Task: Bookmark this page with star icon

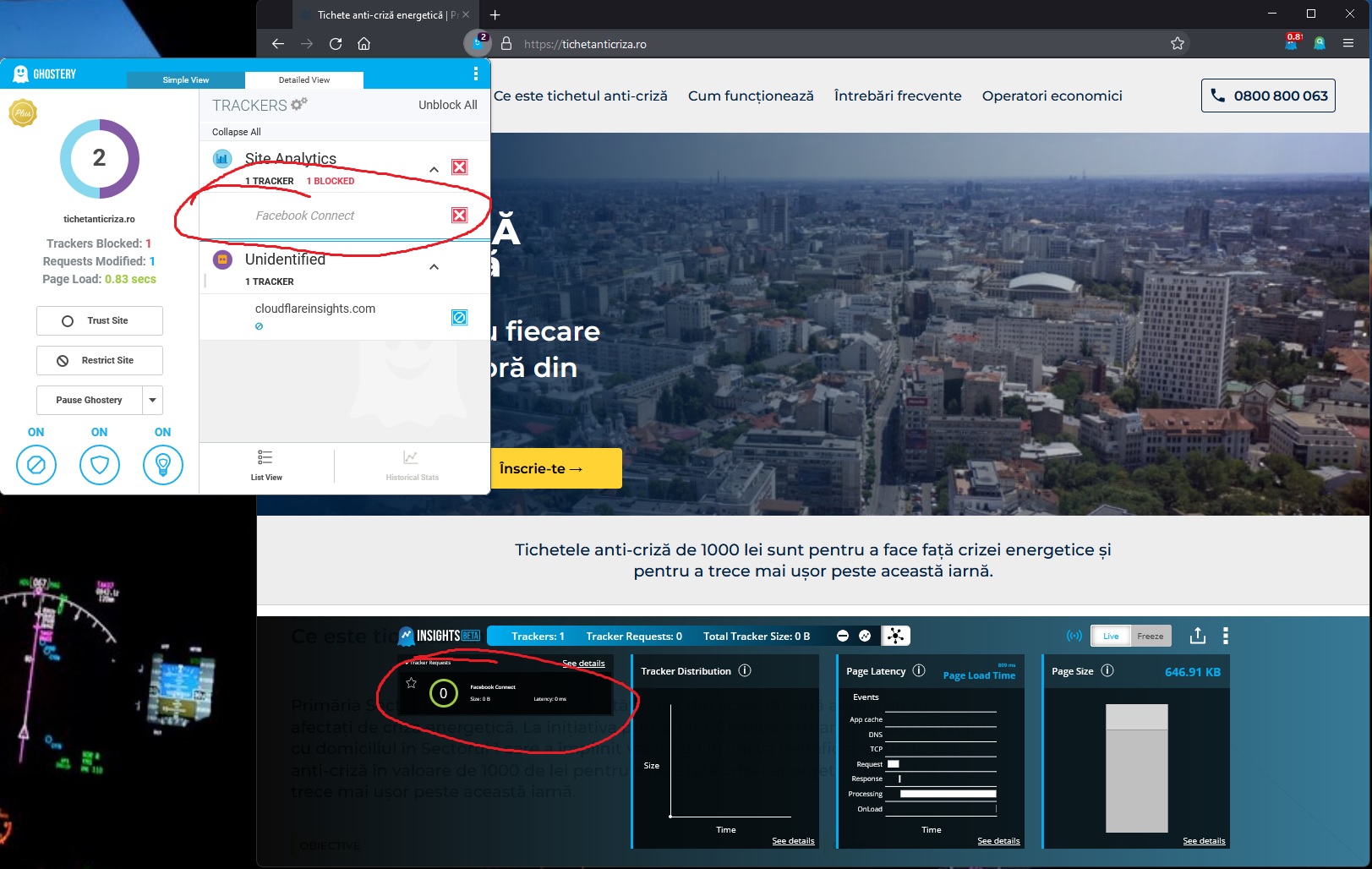Action: tap(1177, 44)
